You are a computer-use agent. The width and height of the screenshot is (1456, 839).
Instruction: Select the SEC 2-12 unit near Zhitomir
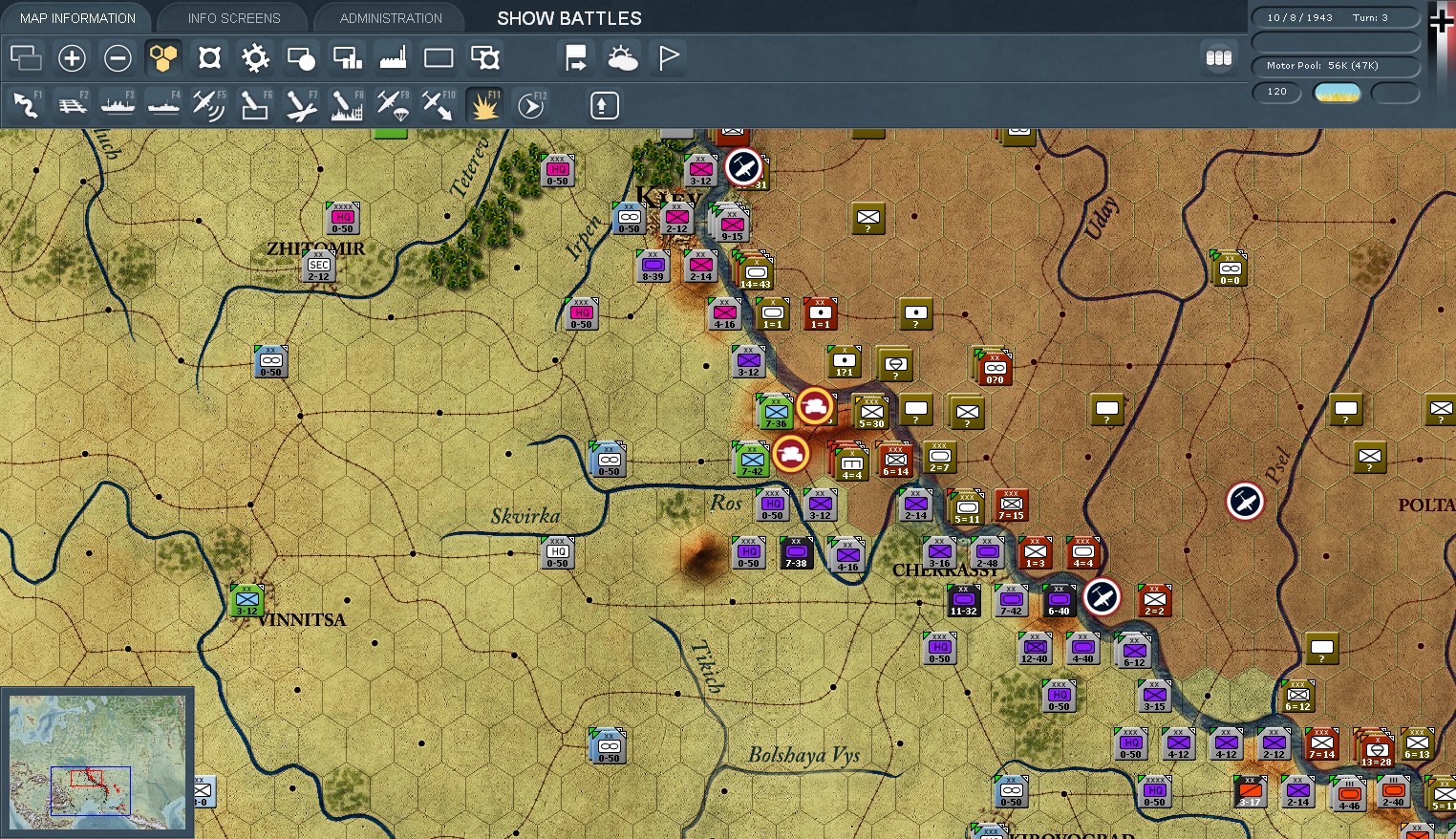coord(319,267)
